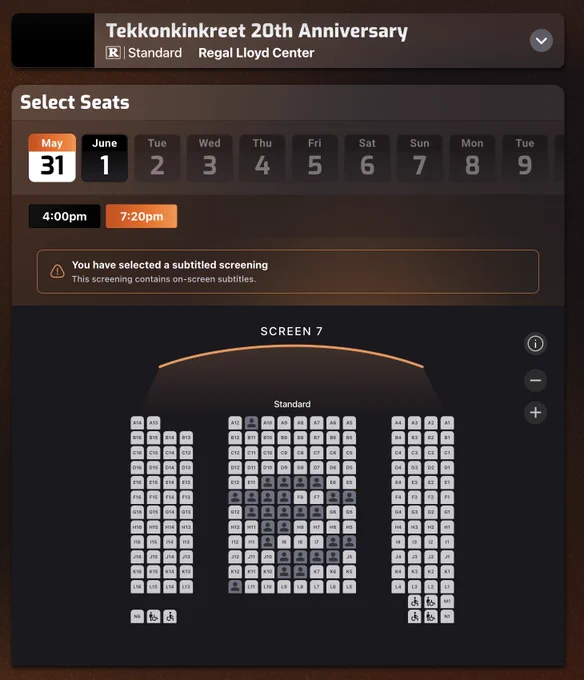Viewport: 584px width, 680px height.
Task: Choose the May 31 date tab
Action: (52, 158)
